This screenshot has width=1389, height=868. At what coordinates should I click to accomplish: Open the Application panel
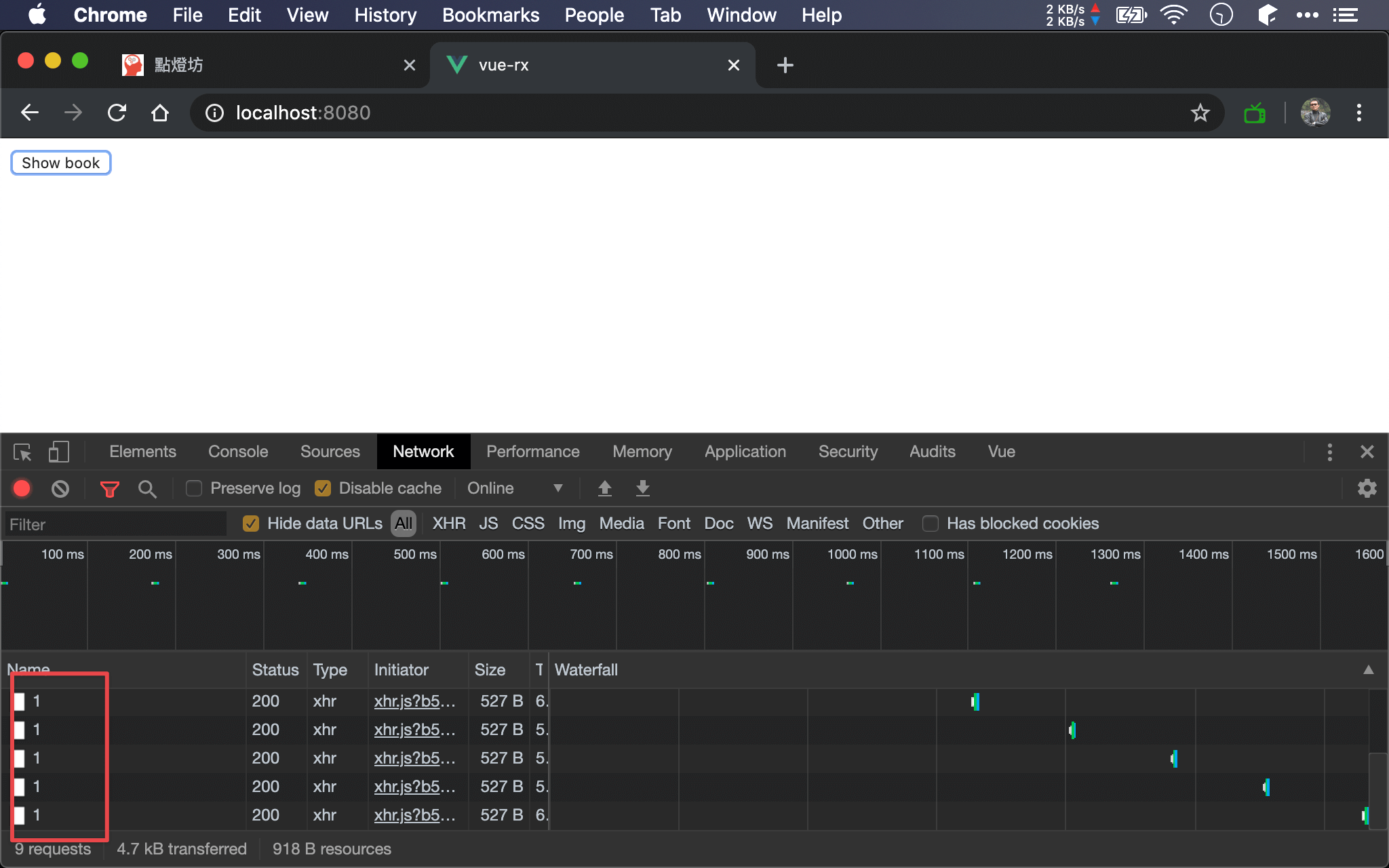pyautogui.click(x=745, y=452)
